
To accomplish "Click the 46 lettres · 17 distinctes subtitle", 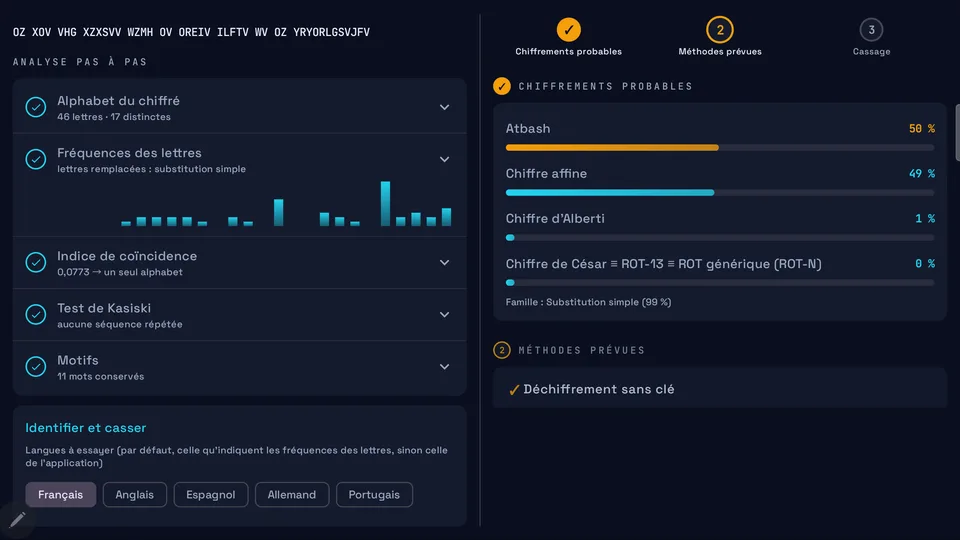I will (114, 116).
